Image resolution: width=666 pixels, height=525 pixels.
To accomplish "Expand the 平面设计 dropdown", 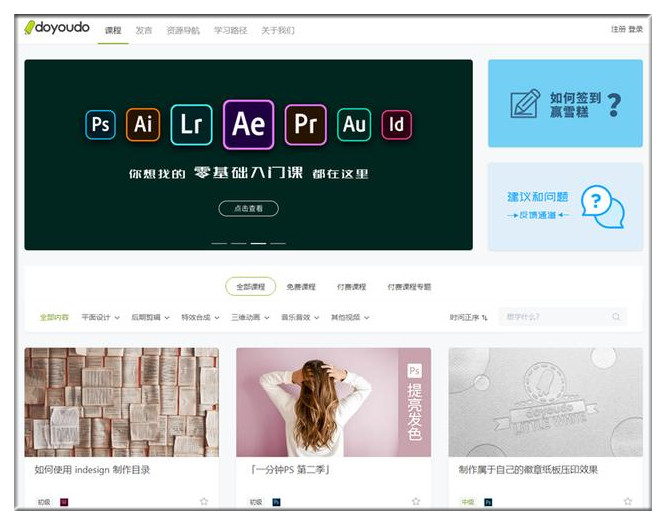I will (101, 317).
